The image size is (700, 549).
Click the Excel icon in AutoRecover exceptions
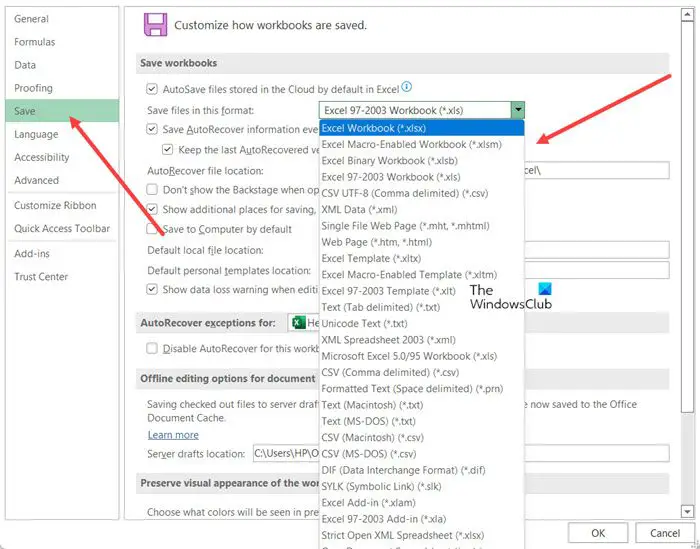pos(298,322)
